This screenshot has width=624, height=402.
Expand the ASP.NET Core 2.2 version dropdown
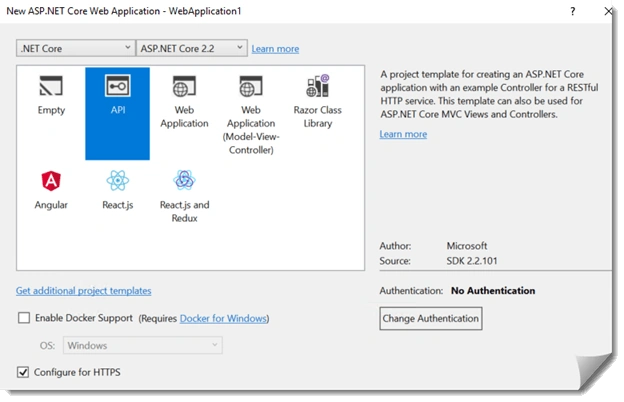(191, 48)
